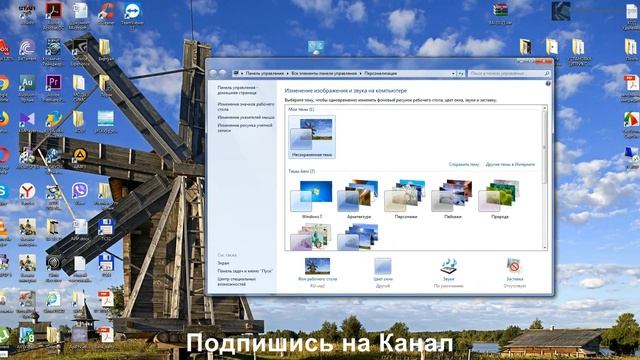
Task: Open CCleaner desktop shortcut
Action: 106,11
